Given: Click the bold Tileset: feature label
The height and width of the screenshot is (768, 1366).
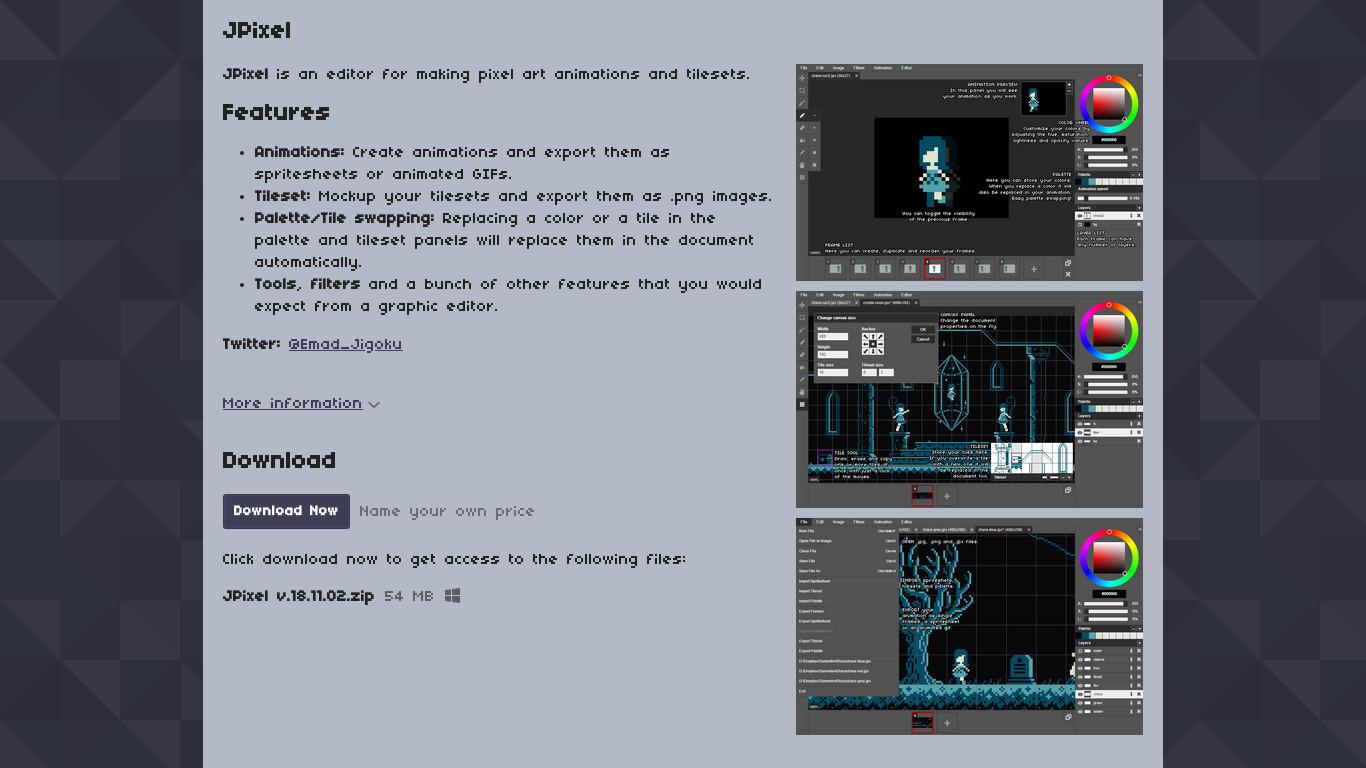Looking at the screenshot, I should [x=282, y=197].
